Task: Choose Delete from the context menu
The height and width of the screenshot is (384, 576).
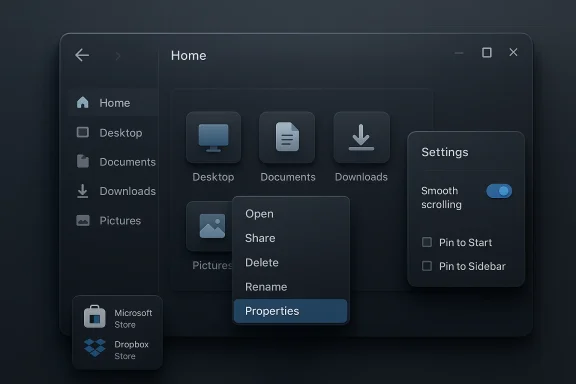Action: pyautogui.click(x=291, y=262)
